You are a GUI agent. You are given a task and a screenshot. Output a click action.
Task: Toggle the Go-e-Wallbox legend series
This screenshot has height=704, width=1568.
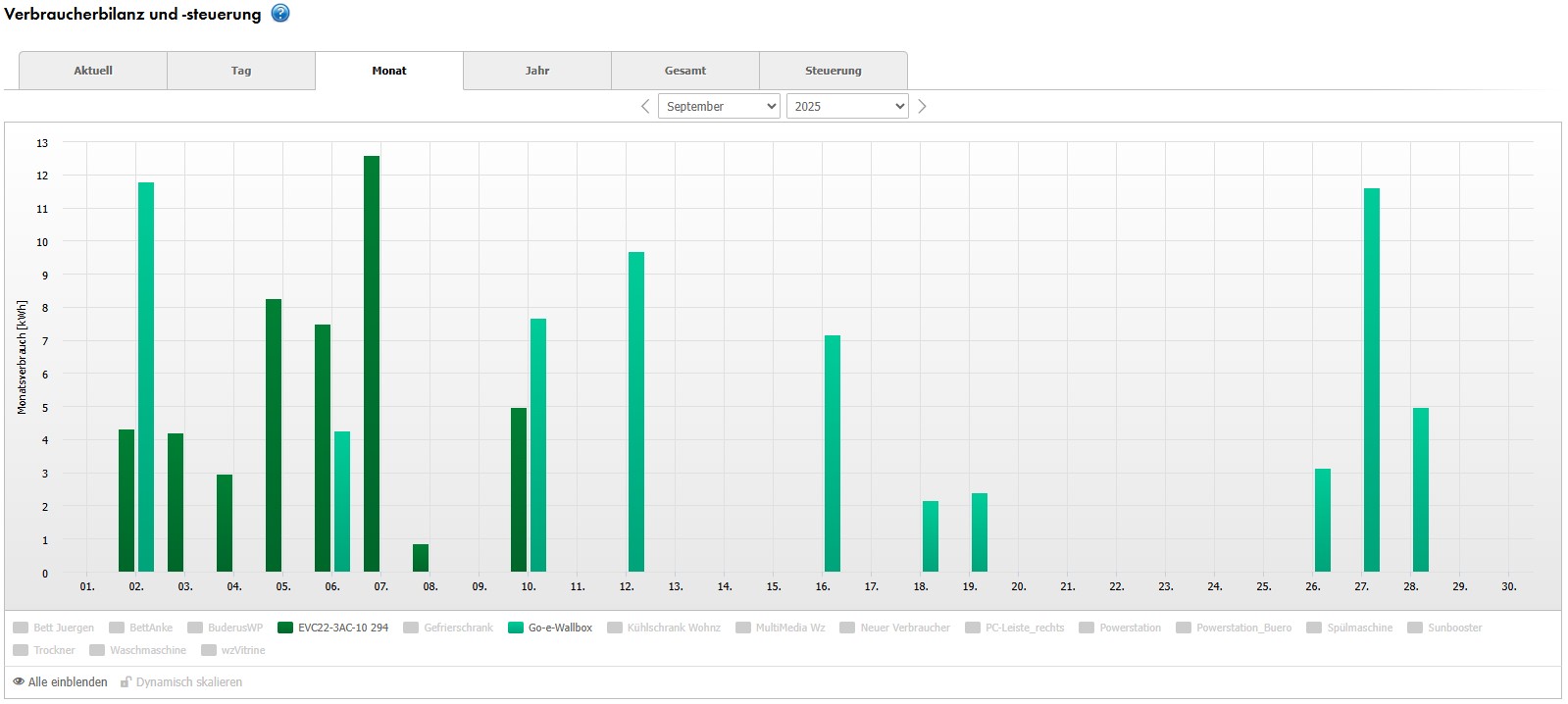click(x=549, y=628)
